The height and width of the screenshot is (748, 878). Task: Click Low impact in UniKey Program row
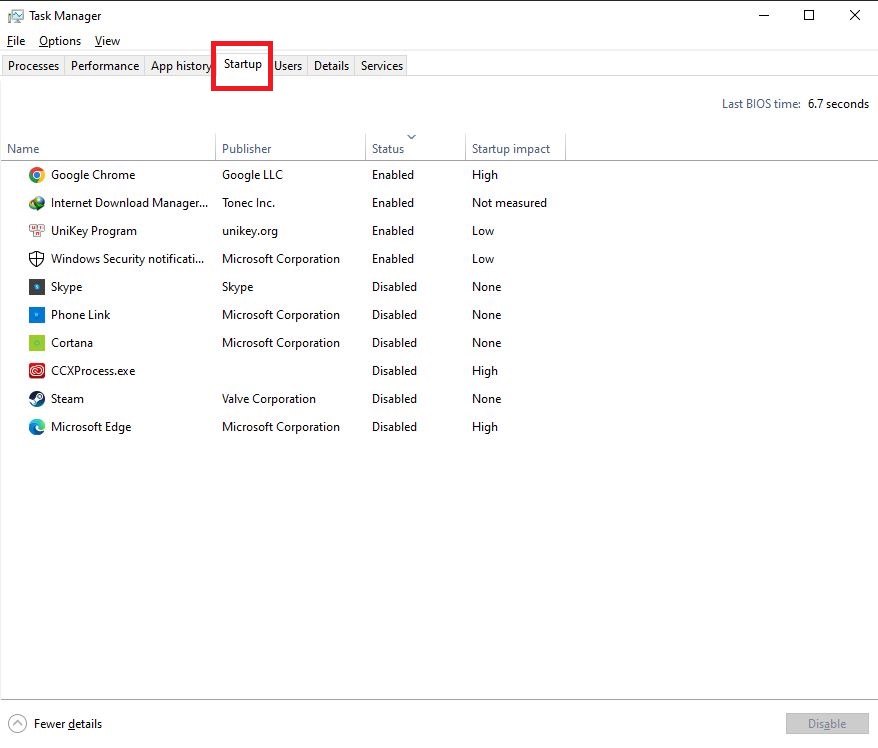pyautogui.click(x=483, y=231)
